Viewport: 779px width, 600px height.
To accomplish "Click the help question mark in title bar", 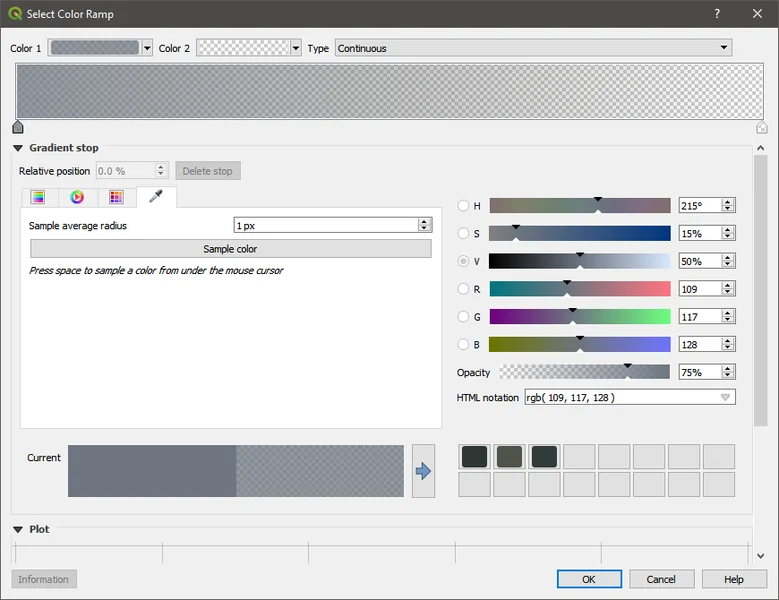I will pos(716,14).
